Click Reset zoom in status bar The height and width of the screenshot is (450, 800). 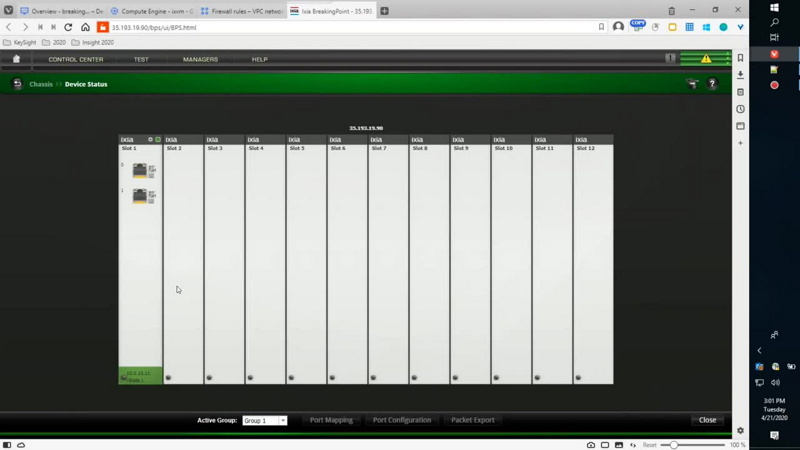click(649, 445)
